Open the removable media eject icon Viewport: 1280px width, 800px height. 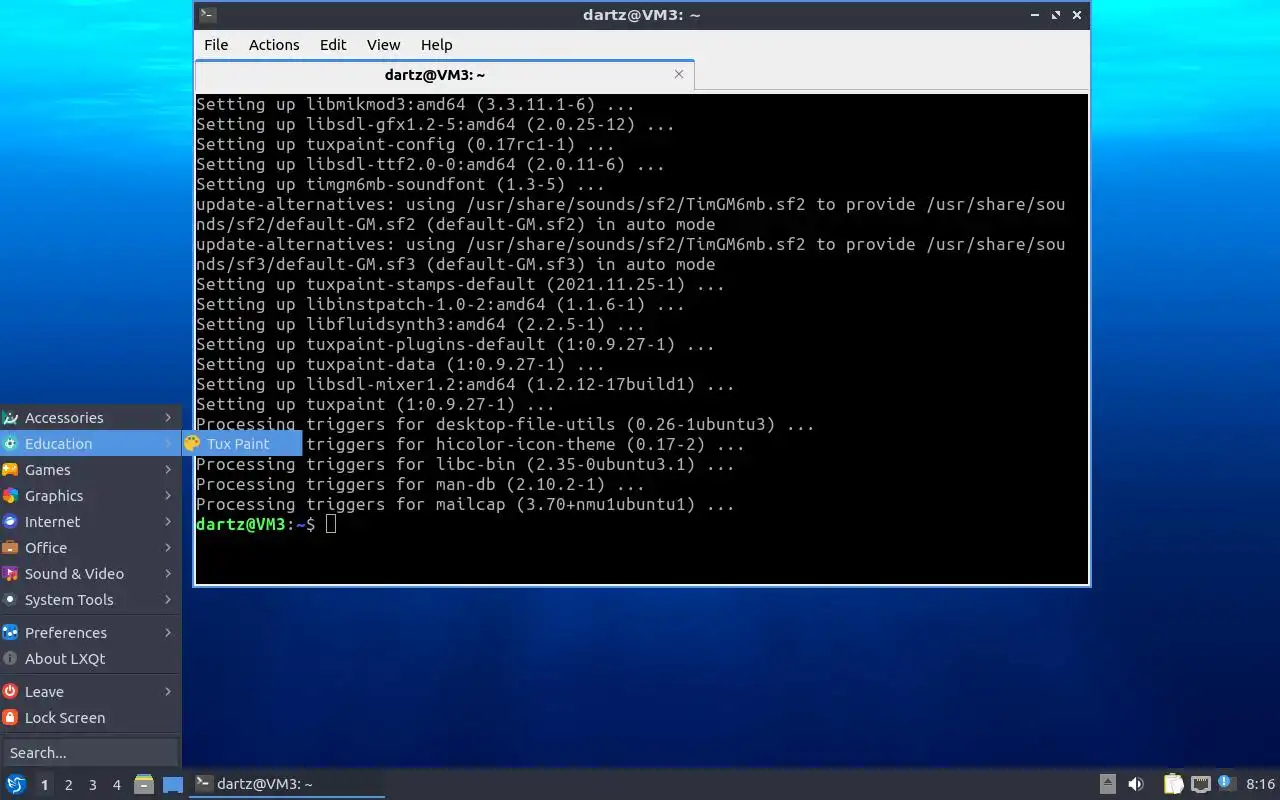[1108, 784]
